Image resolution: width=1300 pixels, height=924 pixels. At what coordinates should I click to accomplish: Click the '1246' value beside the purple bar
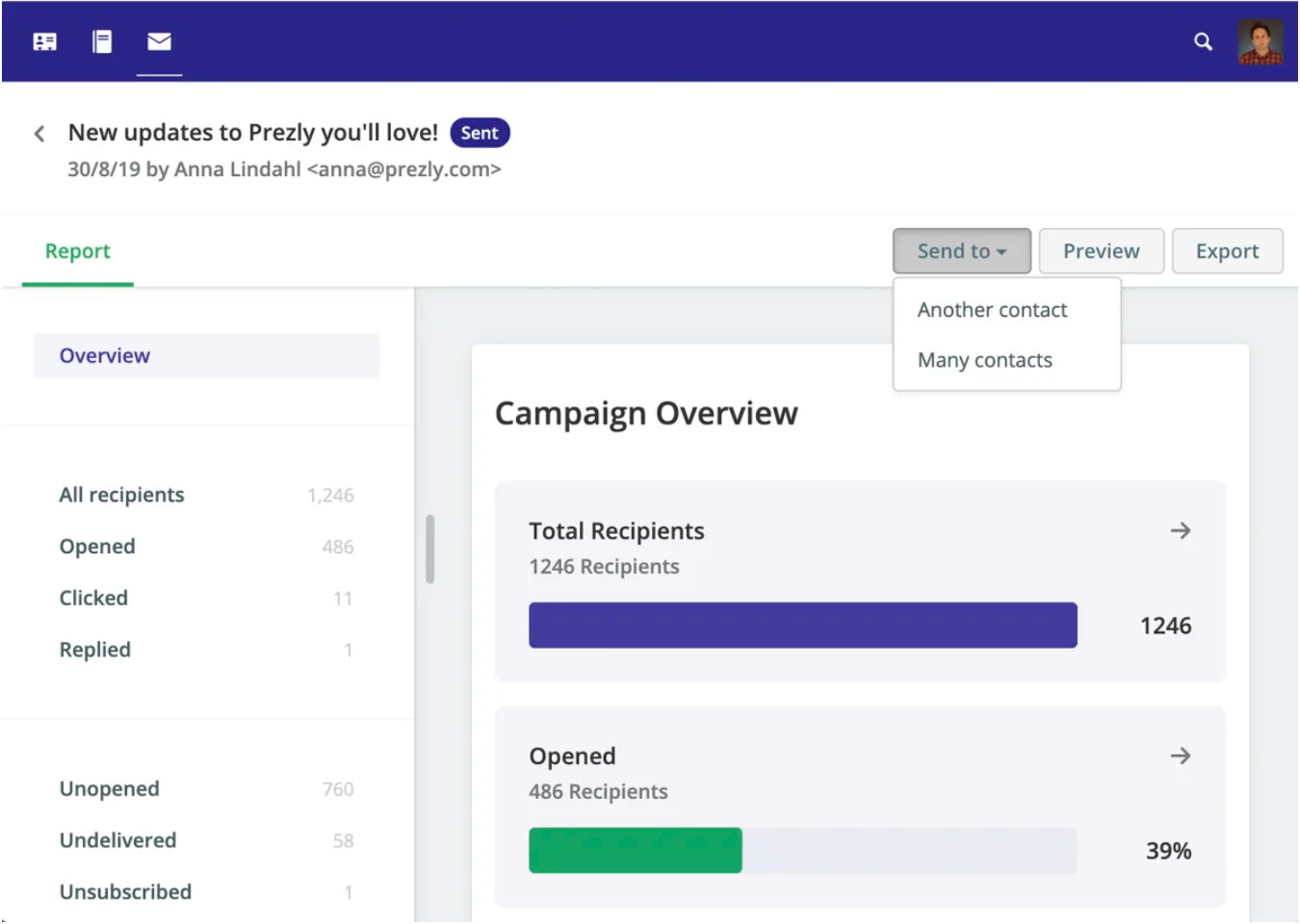[1165, 626]
